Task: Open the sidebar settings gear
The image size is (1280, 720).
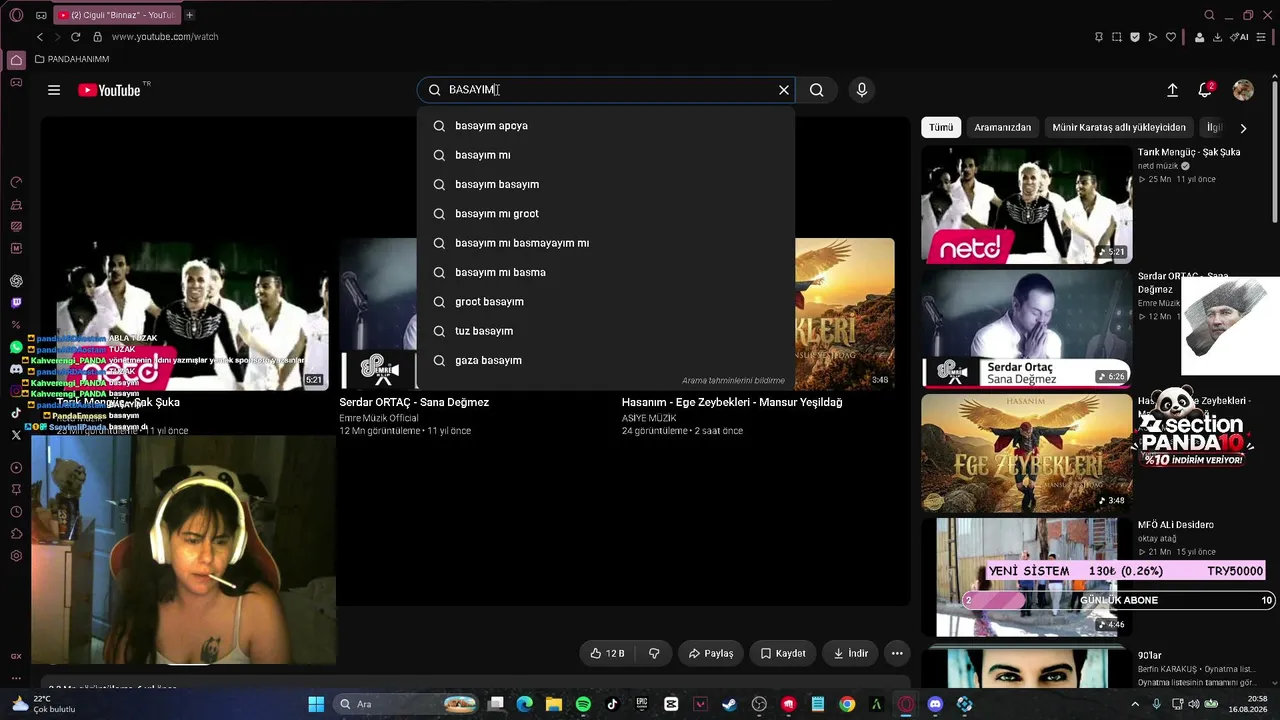Action: [x=16, y=556]
